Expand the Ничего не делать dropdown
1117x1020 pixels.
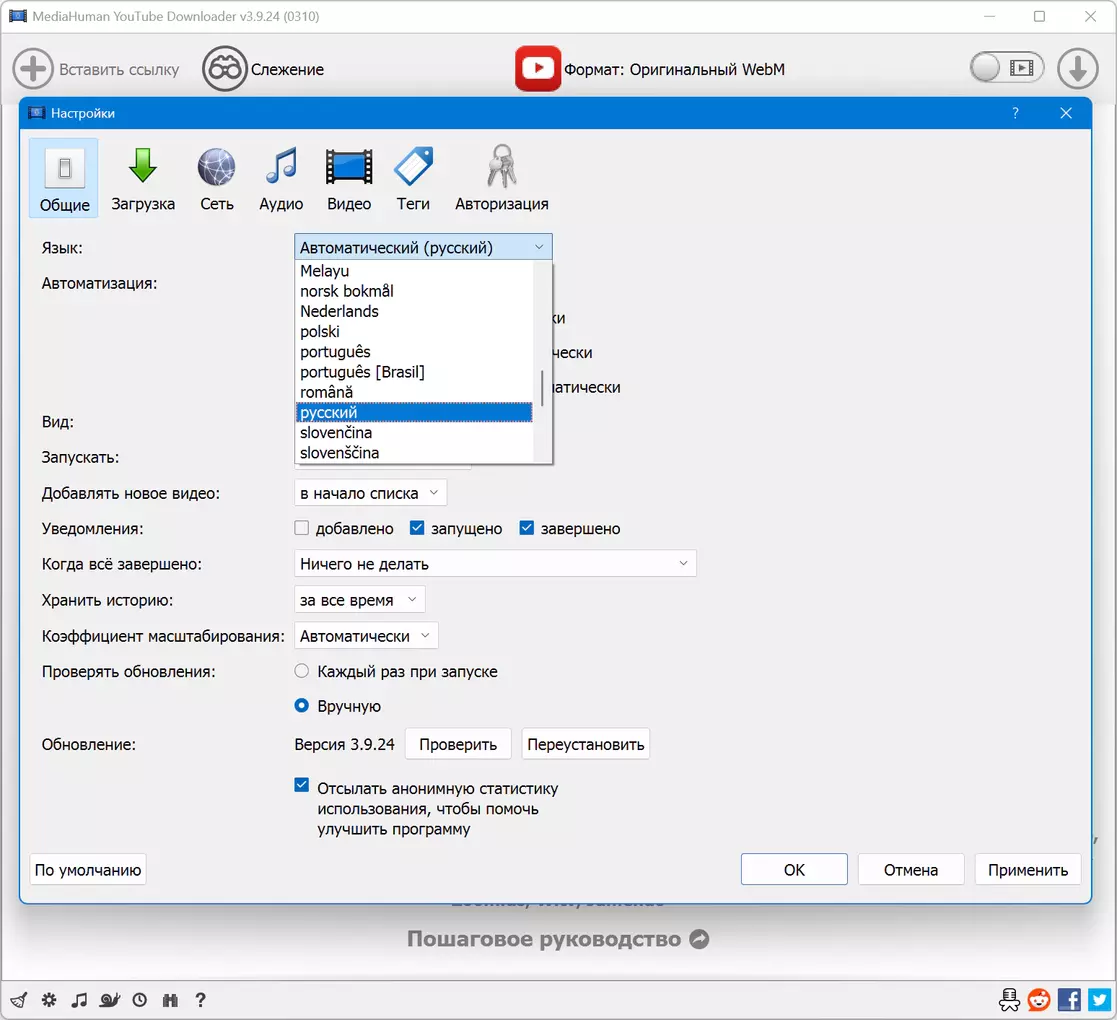pyautogui.click(x=495, y=563)
